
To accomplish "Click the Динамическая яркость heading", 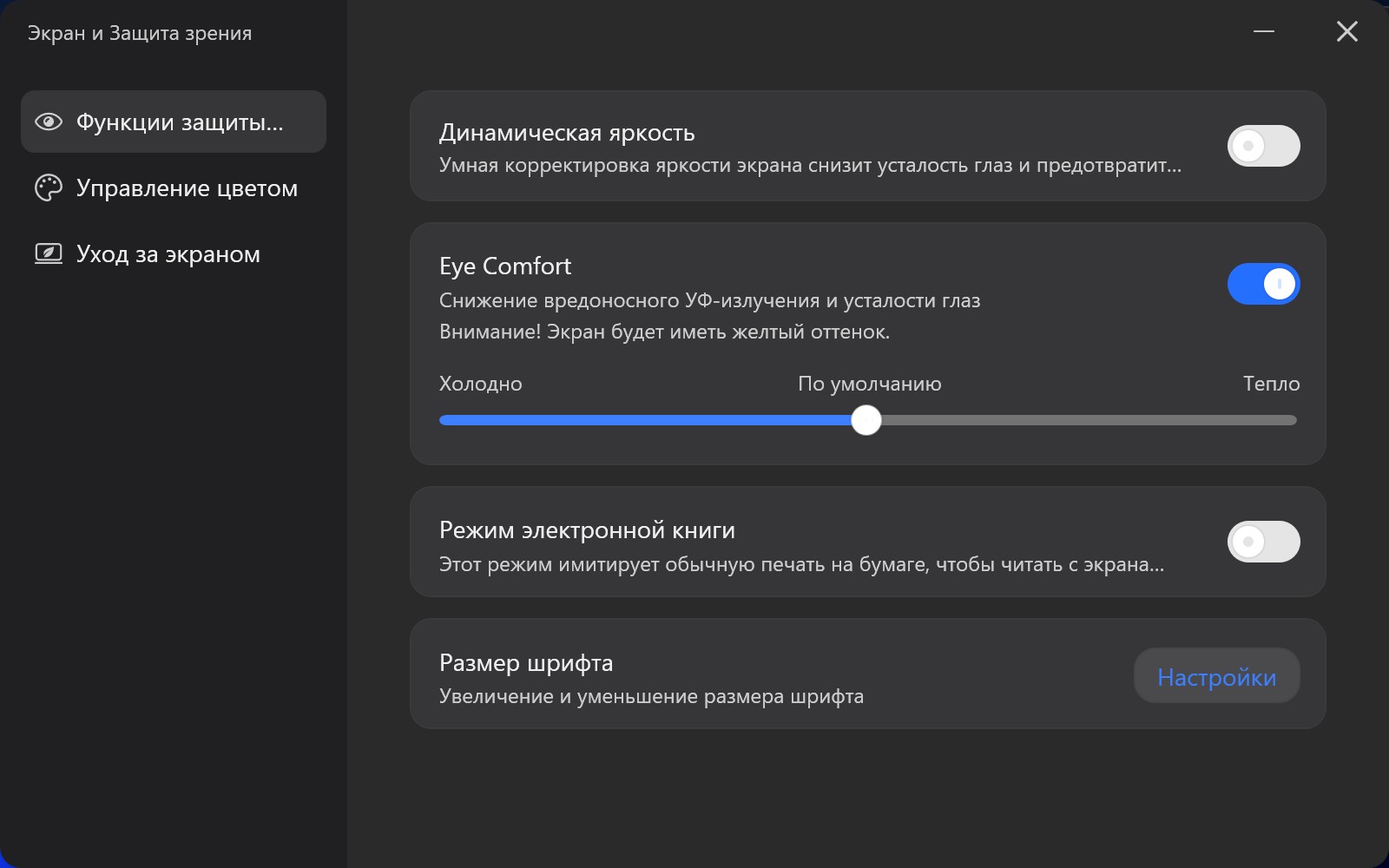I will pyautogui.click(x=567, y=133).
